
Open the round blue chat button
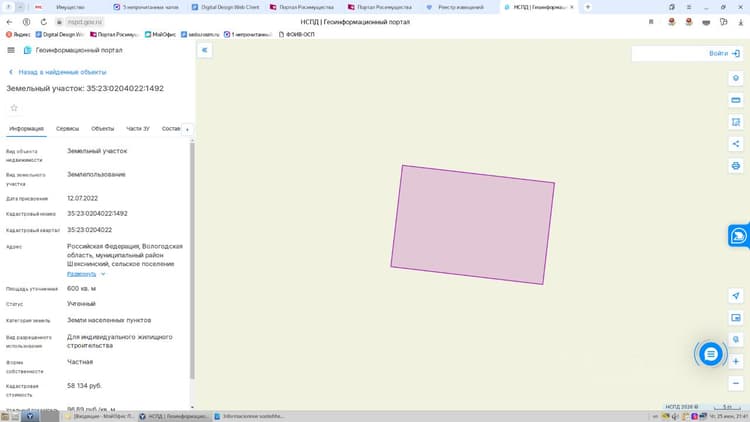pos(711,354)
